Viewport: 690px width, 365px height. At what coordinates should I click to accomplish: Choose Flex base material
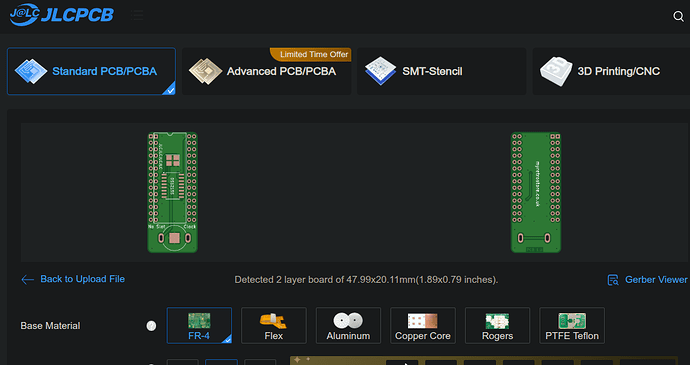coord(274,325)
